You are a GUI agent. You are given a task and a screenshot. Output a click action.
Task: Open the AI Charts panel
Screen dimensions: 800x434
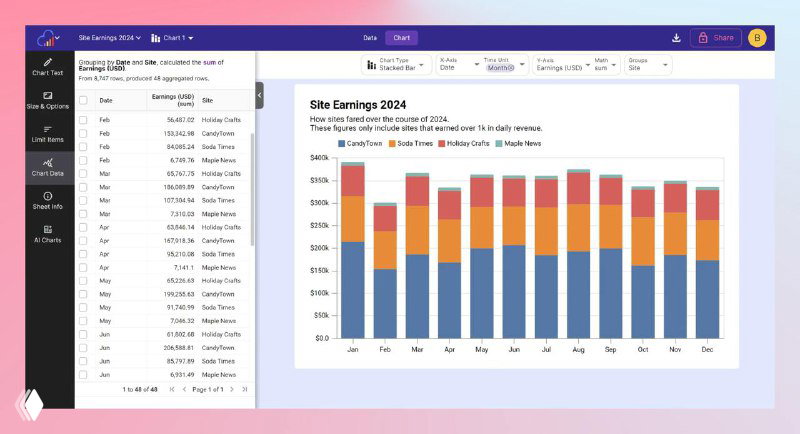(48, 234)
